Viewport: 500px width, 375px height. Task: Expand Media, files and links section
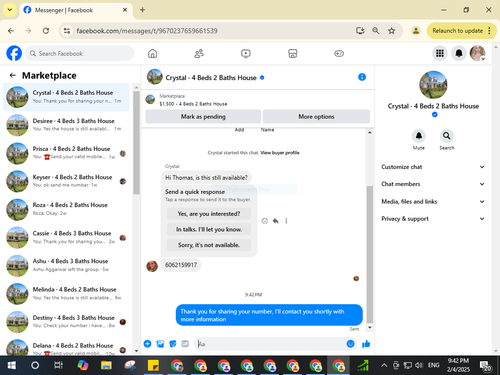433,201
